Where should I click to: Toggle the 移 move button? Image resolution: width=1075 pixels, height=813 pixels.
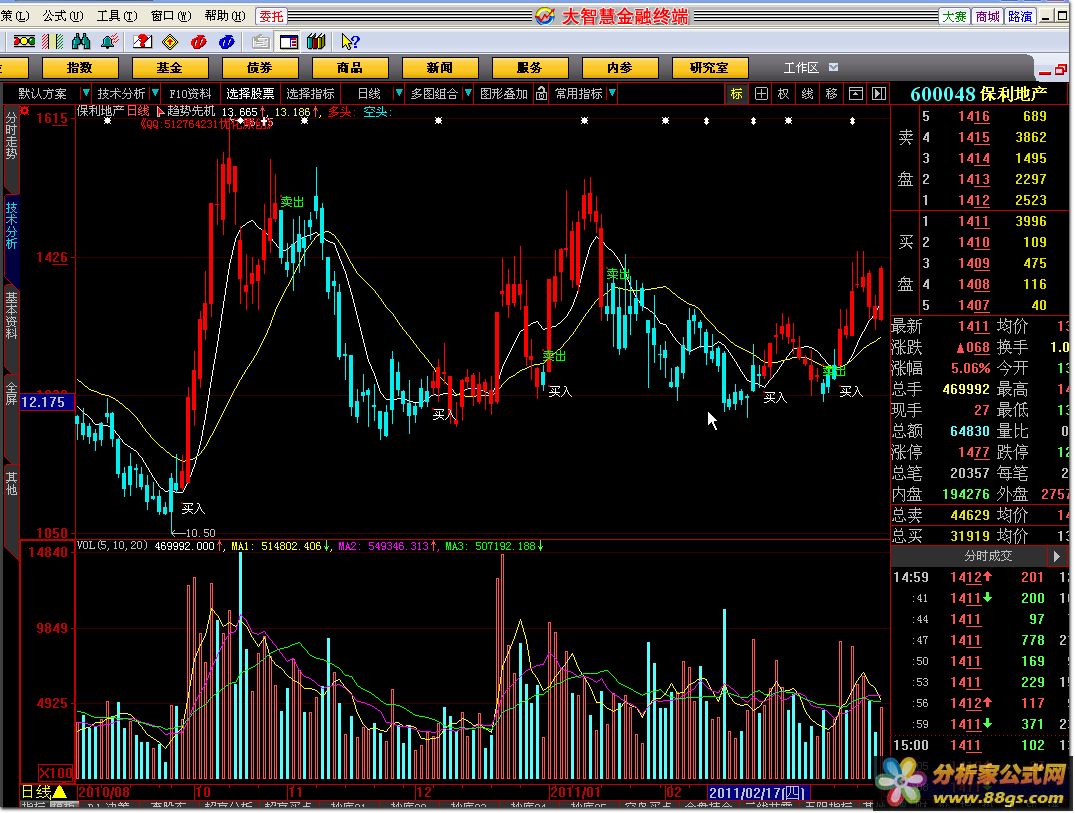click(x=832, y=94)
